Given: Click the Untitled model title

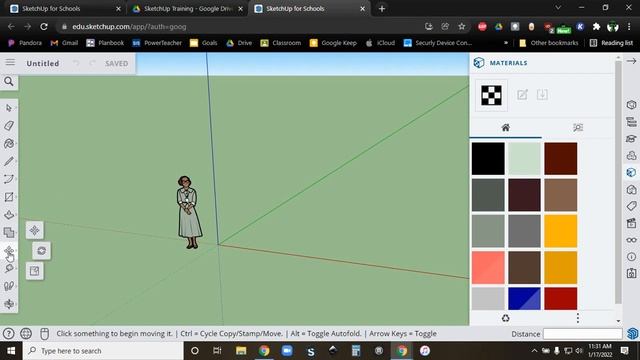Looking at the screenshot, I should pos(43,63).
